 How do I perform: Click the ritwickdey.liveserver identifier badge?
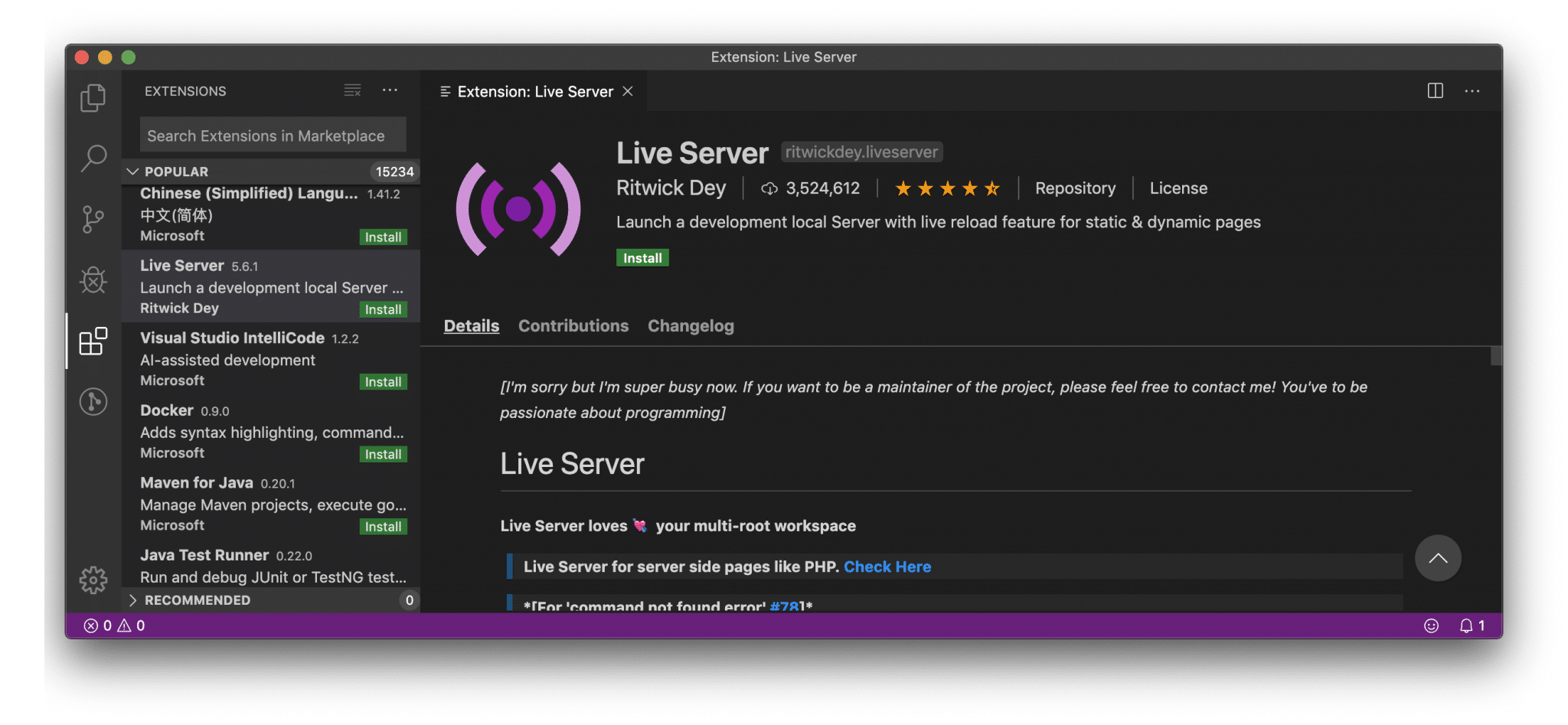pos(861,152)
